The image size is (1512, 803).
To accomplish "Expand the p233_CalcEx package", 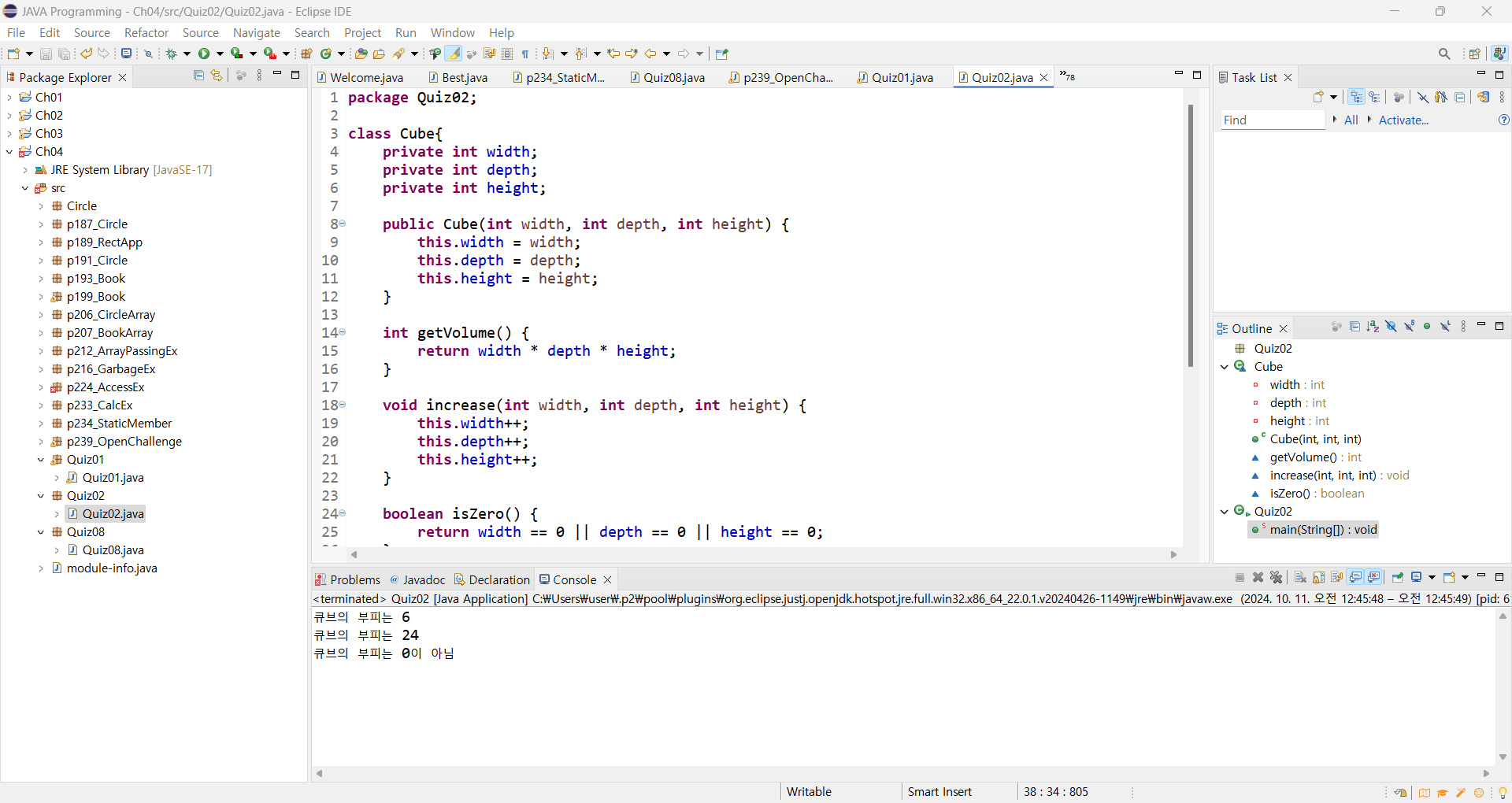I will click(x=41, y=405).
